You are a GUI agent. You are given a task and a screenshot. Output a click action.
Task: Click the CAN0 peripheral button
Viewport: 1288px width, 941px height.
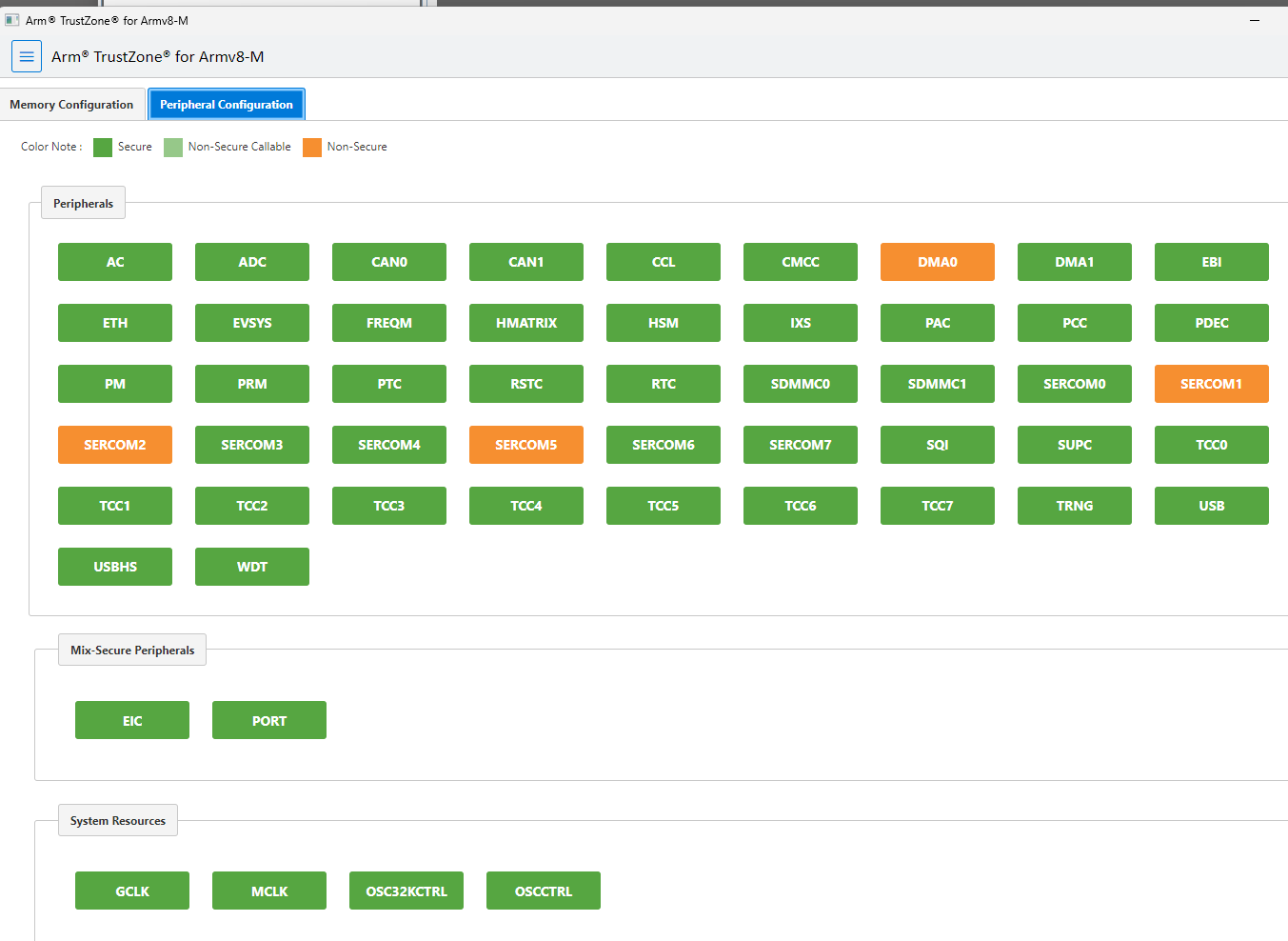[x=389, y=262]
